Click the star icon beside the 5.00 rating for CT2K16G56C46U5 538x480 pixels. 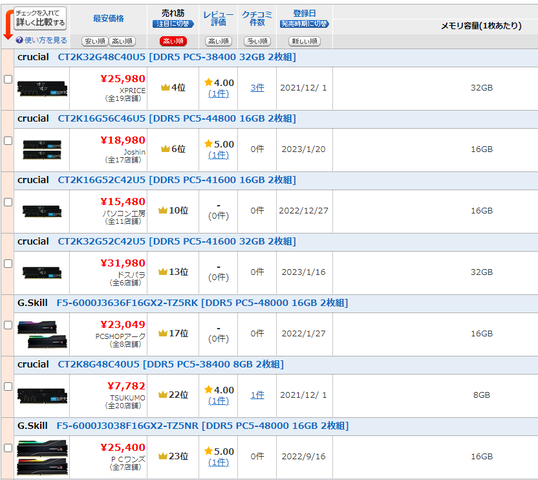point(208,143)
